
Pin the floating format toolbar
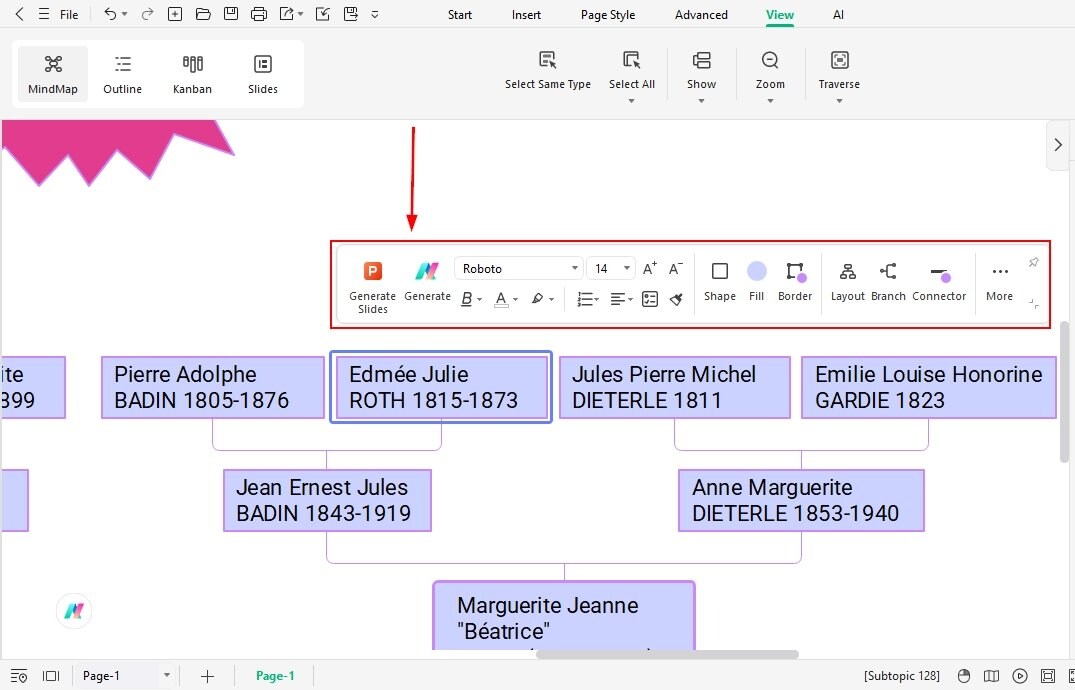1033,262
